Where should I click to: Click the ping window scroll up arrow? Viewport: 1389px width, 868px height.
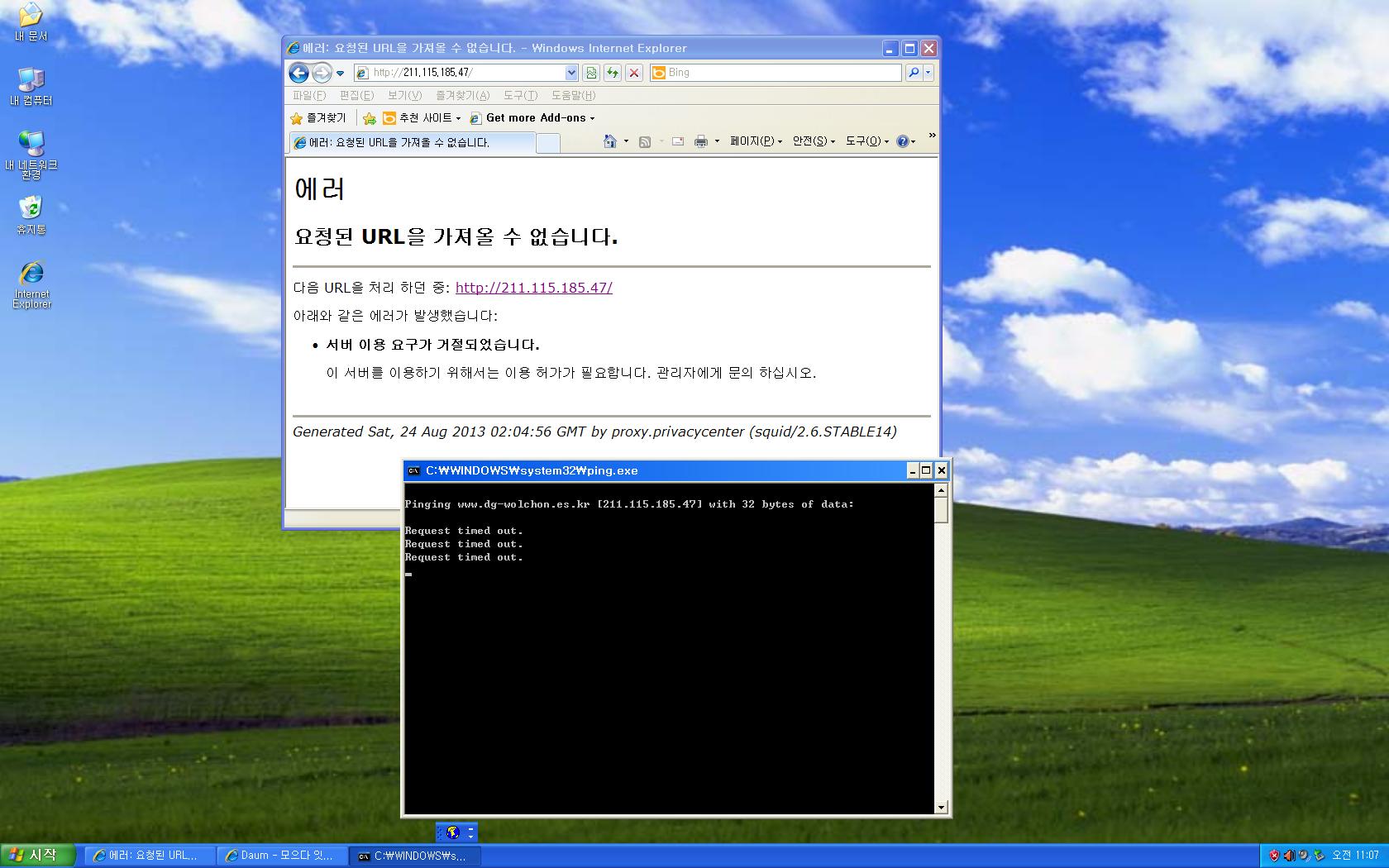941,490
